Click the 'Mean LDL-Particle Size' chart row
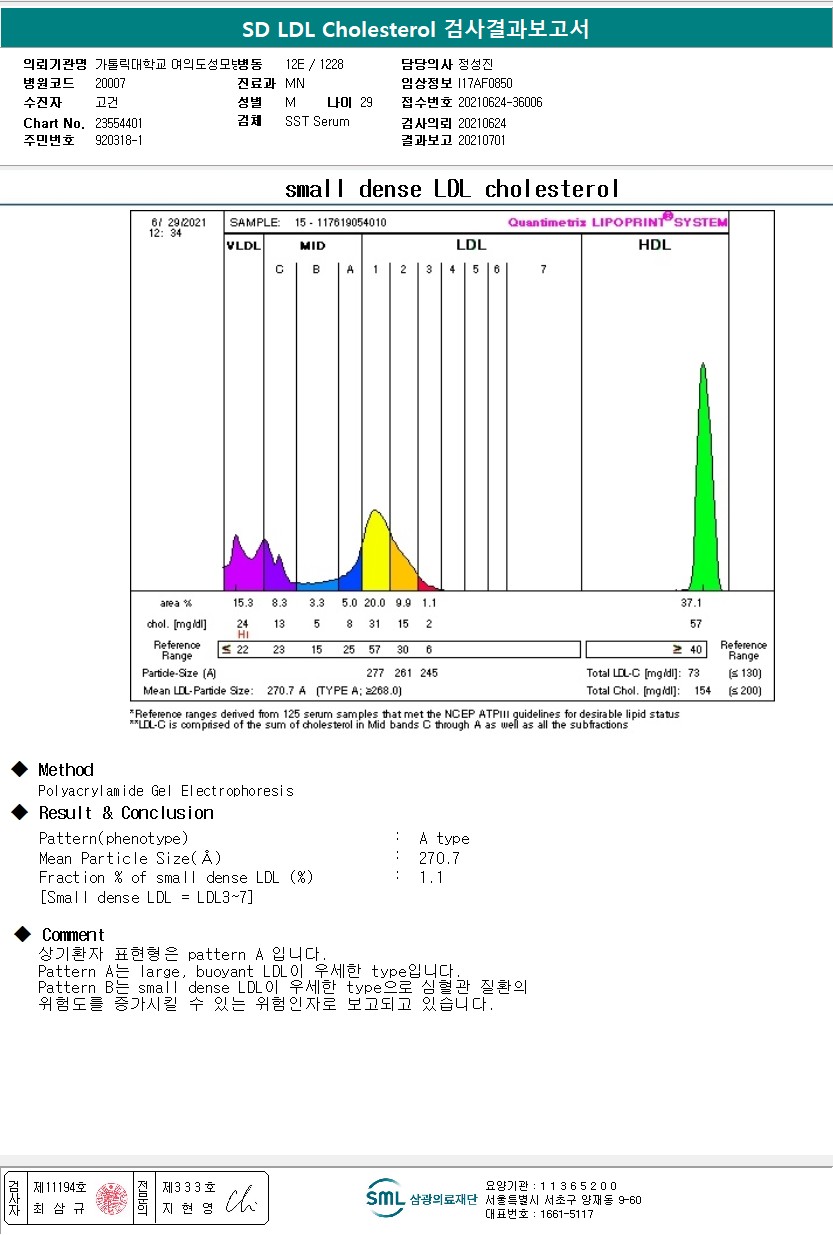 pos(272,690)
